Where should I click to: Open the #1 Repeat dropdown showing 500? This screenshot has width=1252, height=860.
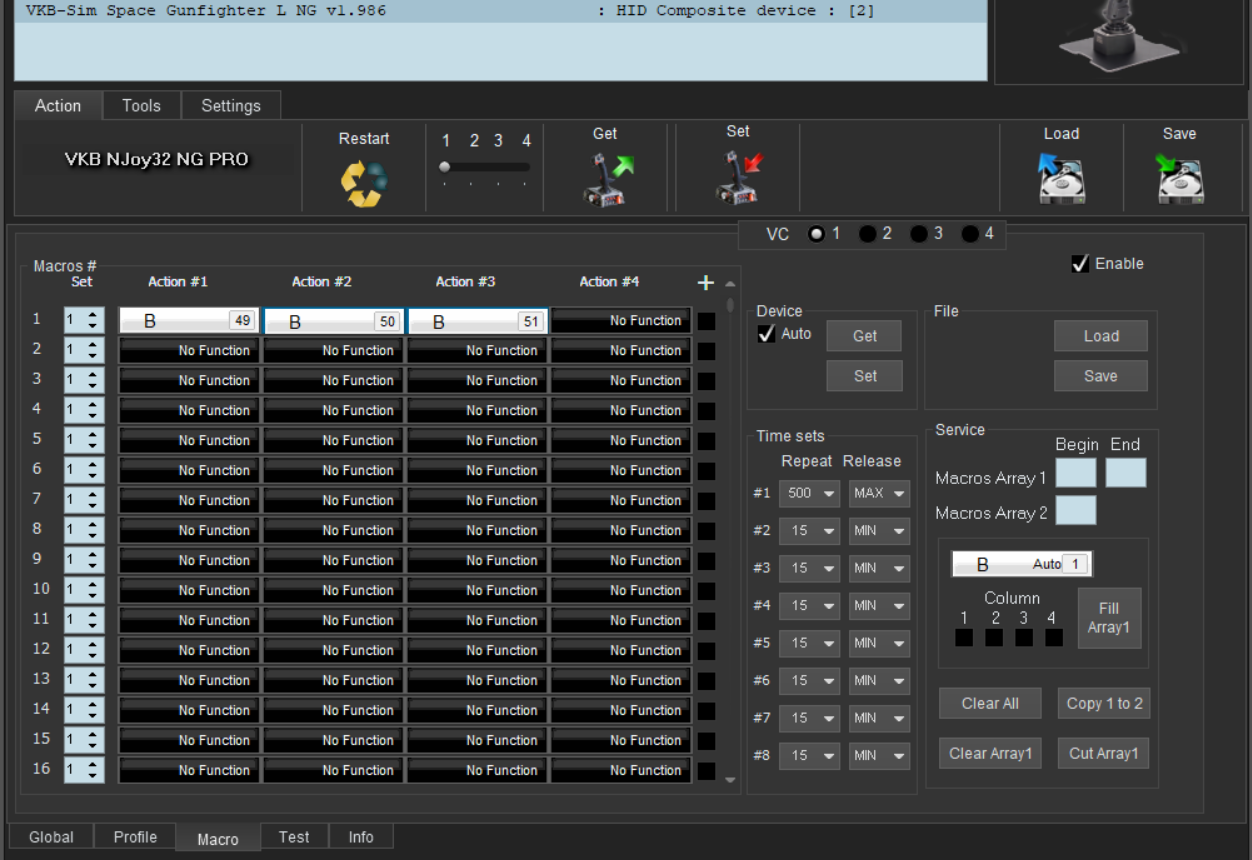(x=810, y=493)
